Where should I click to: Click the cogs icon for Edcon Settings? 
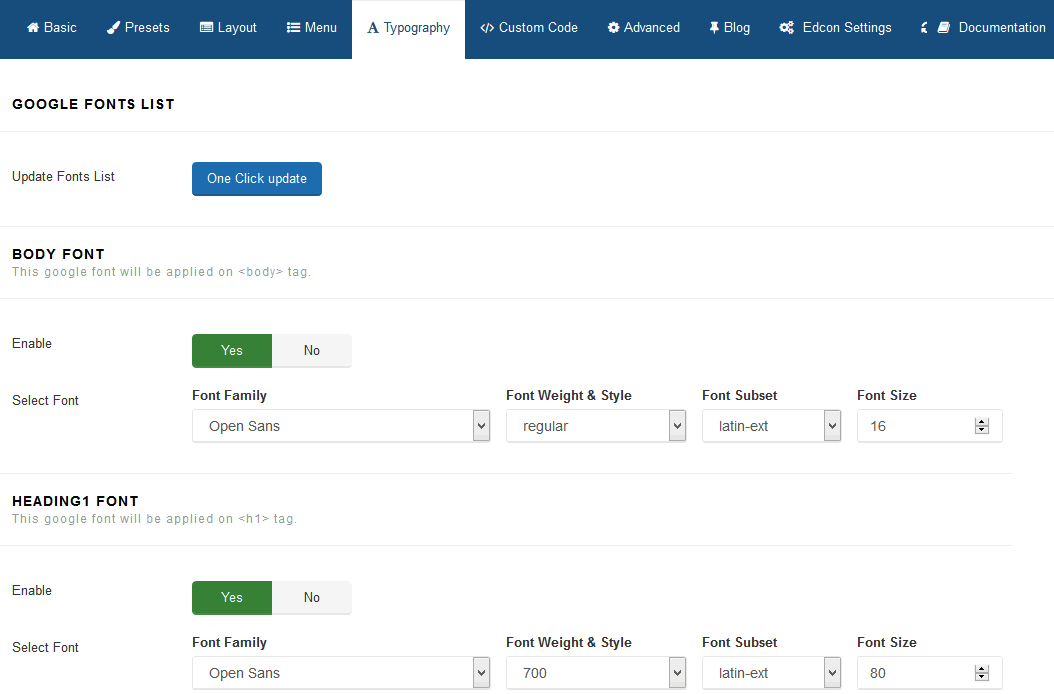click(787, 28)
